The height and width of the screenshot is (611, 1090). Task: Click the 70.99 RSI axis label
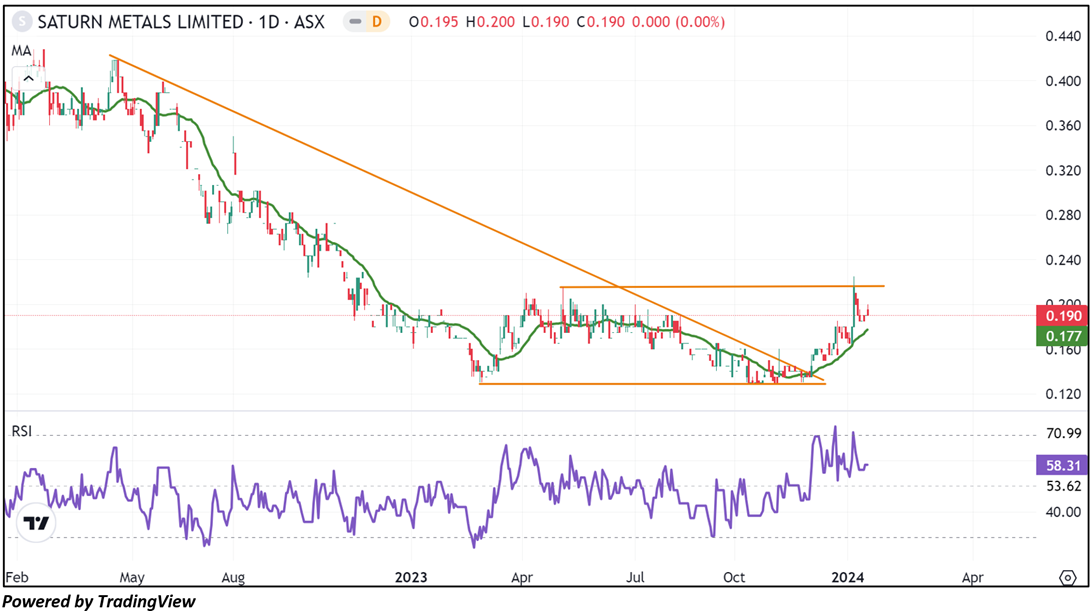tap(1064, 434)
